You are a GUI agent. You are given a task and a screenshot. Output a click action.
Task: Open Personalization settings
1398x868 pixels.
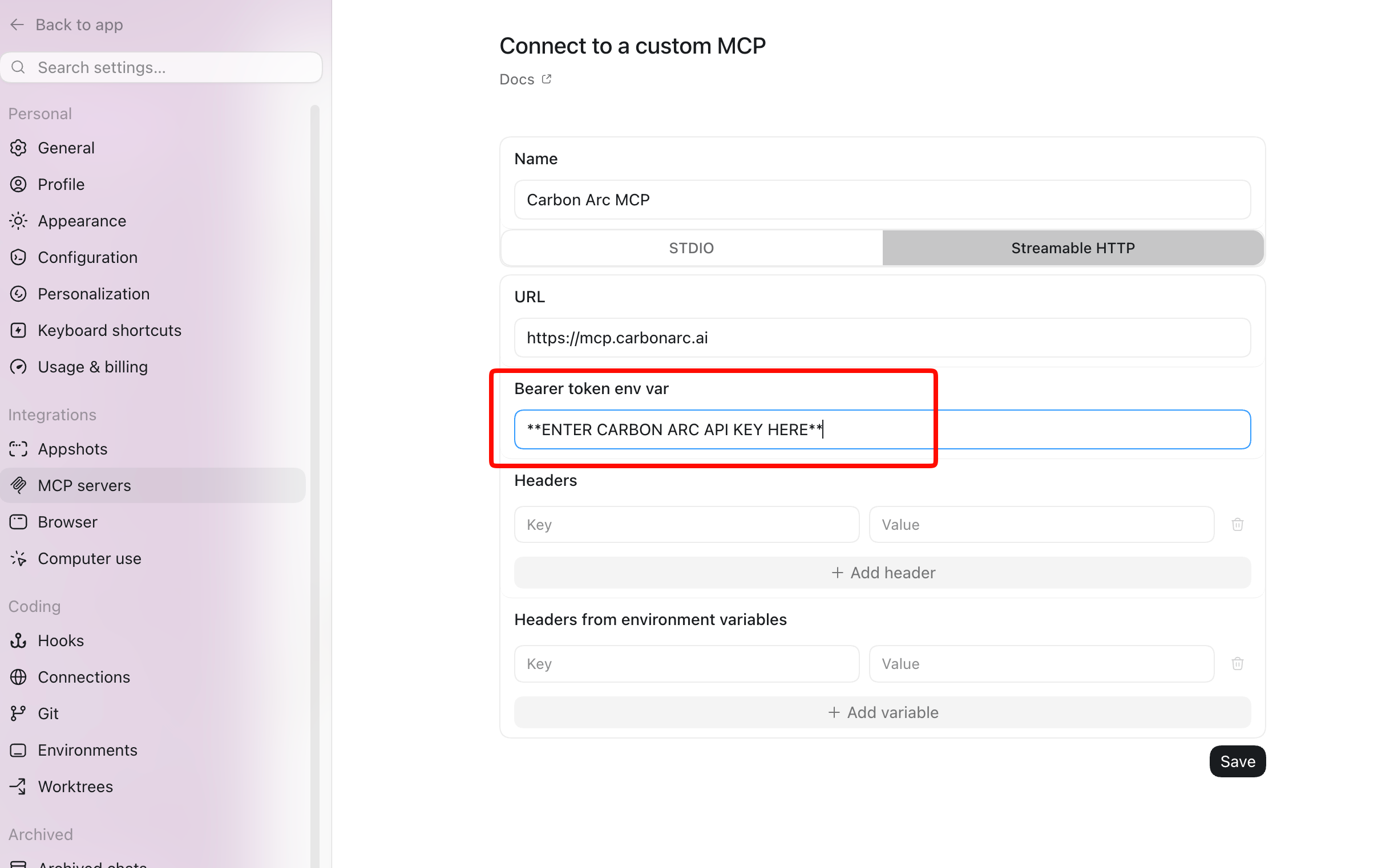(153, 295)
